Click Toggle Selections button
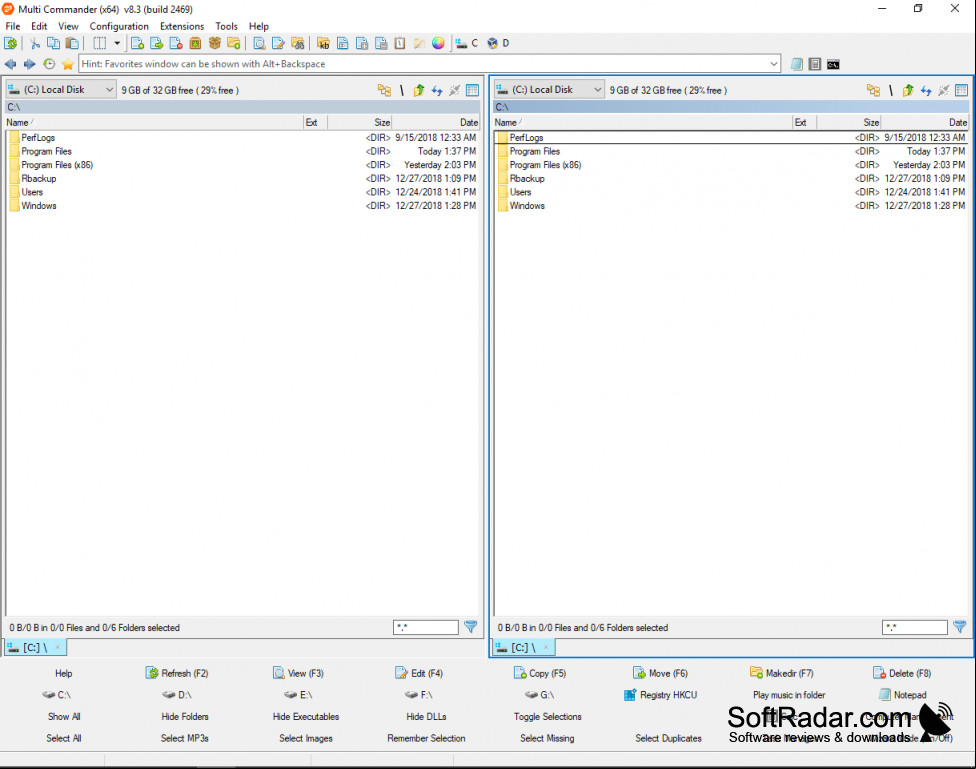Screen dimensions: 976x769 (x=548, y=717)
